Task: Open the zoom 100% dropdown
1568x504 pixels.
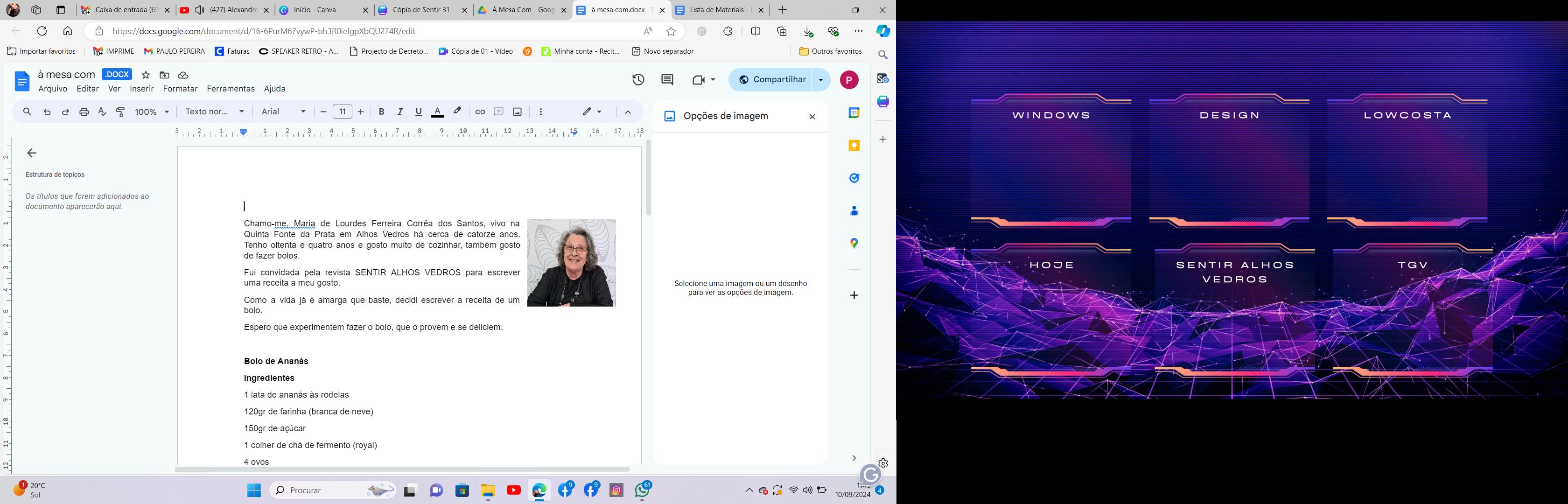Action: [152, 112]
